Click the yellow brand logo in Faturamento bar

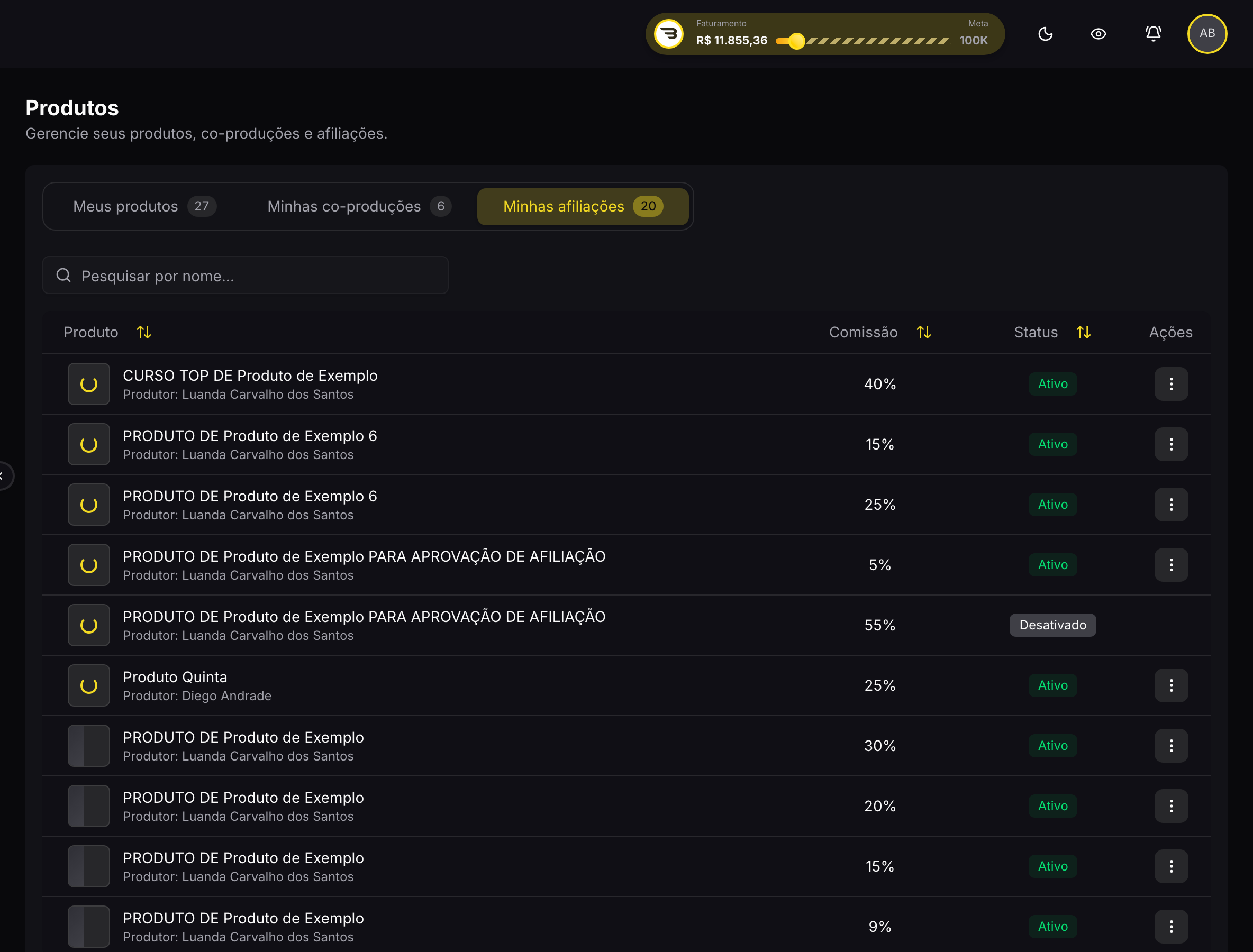669,34
